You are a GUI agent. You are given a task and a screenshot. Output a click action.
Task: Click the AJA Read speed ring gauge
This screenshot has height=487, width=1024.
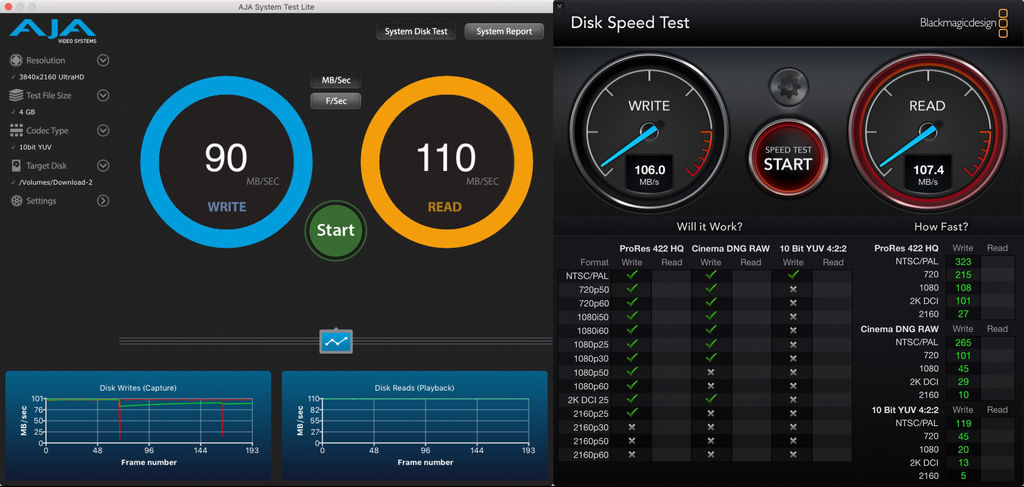[447, 161]
